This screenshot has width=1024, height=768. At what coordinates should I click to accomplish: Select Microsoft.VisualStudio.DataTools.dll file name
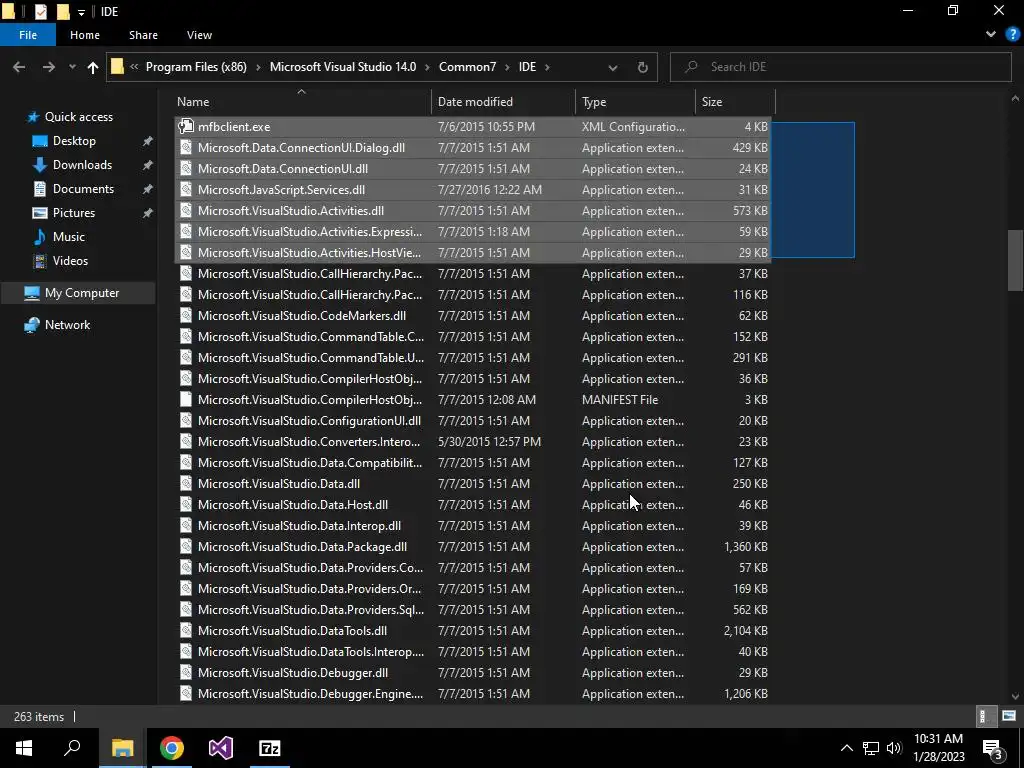tap(293, 631)
